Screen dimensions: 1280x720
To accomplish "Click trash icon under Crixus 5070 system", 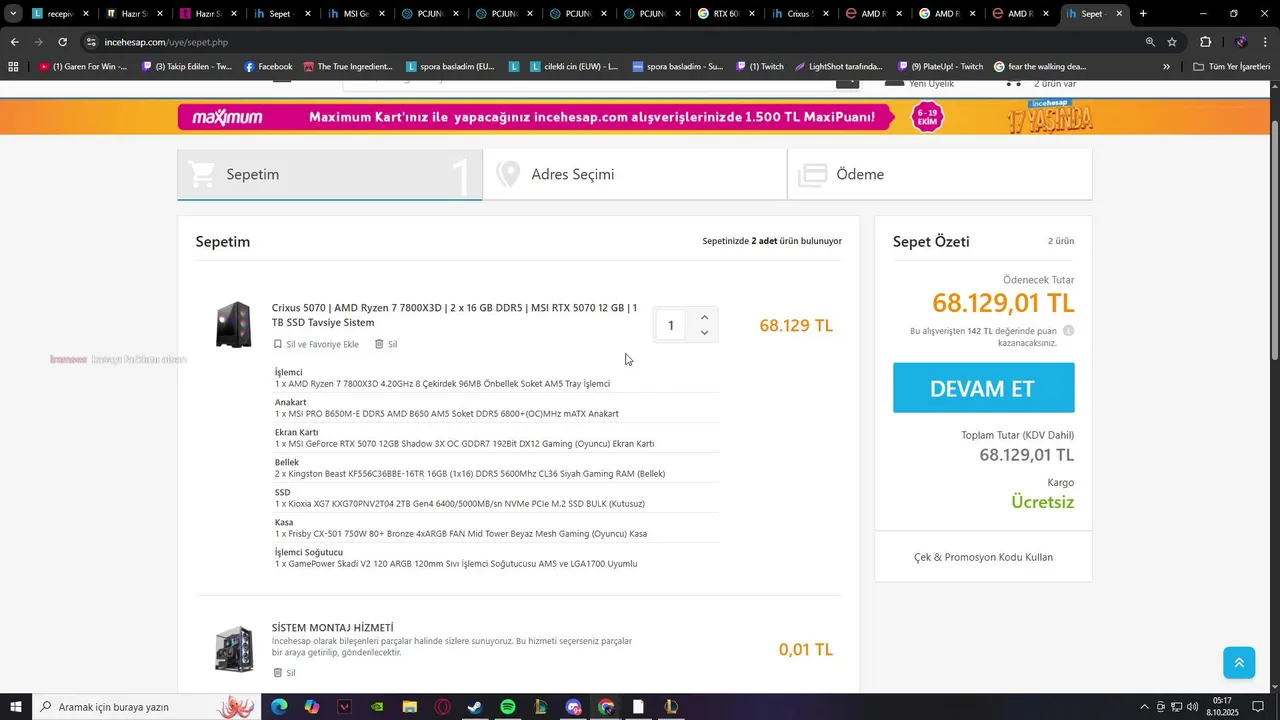I will pyautogui.click(x=379, y=344).
